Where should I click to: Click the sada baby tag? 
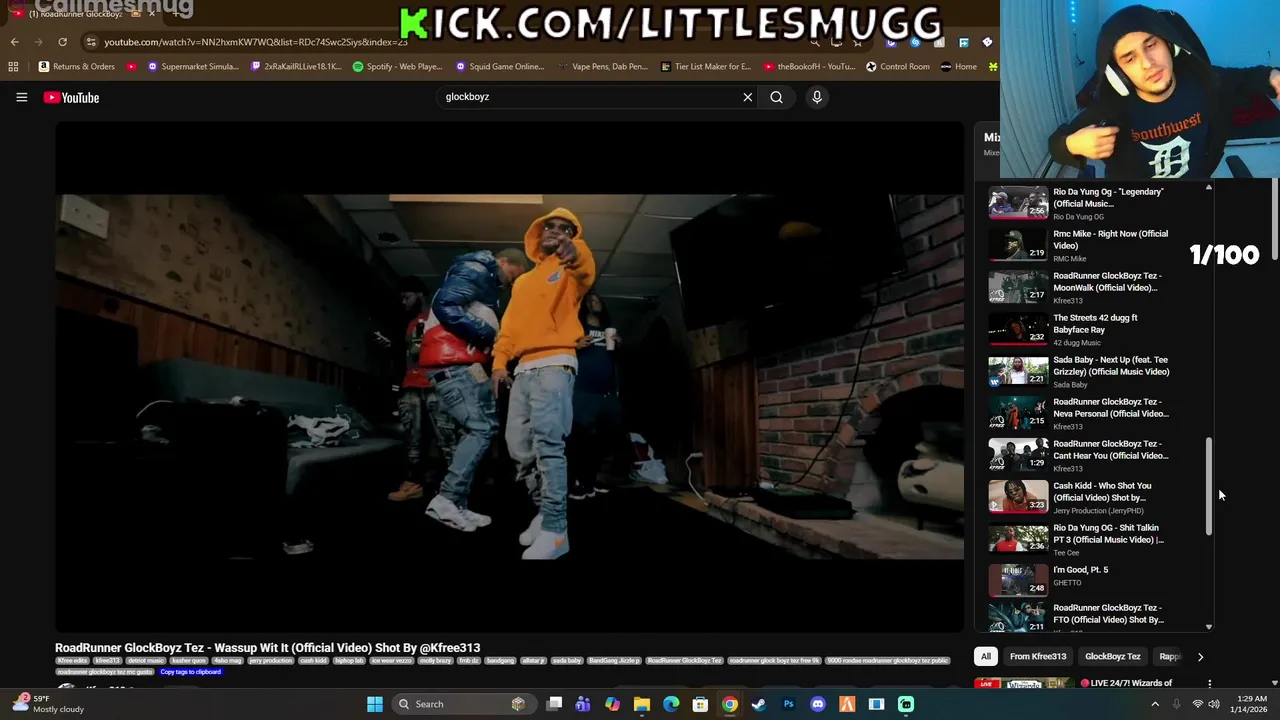[566, 661]
